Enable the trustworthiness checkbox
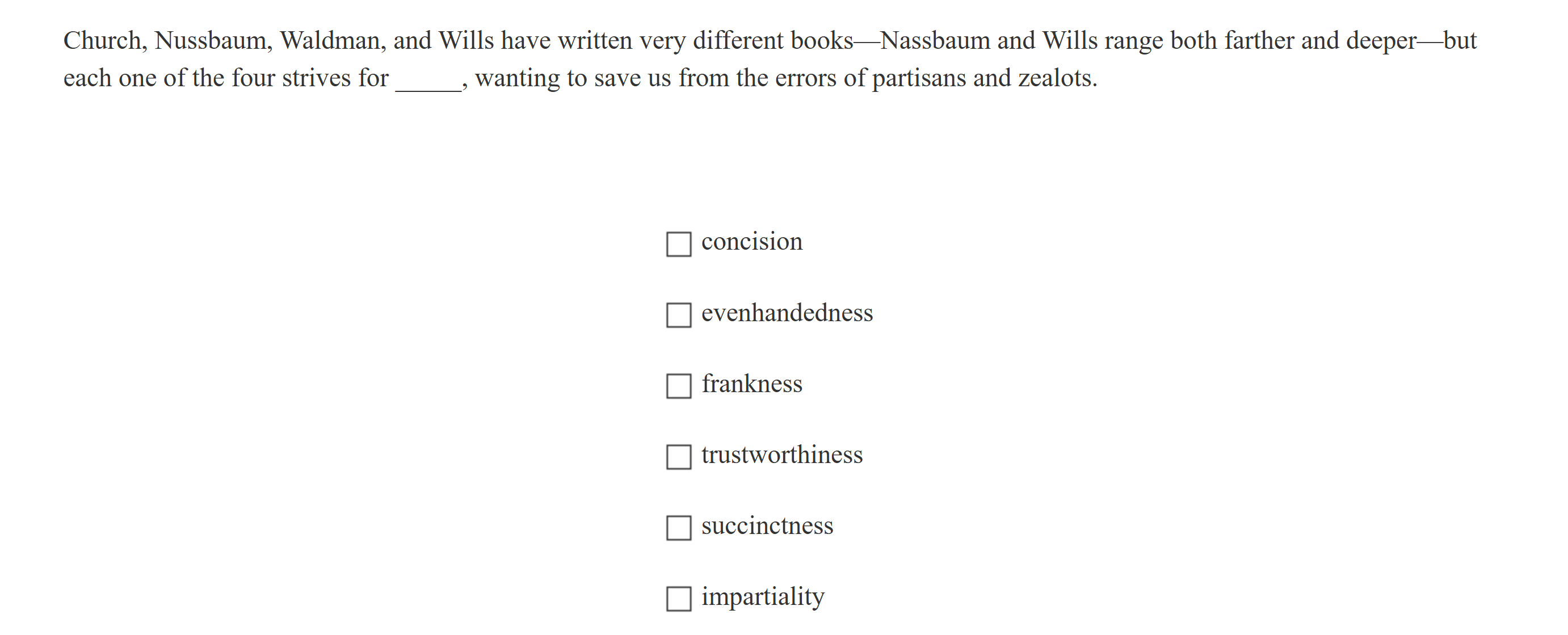1568x635 pixels. [678, 457]
